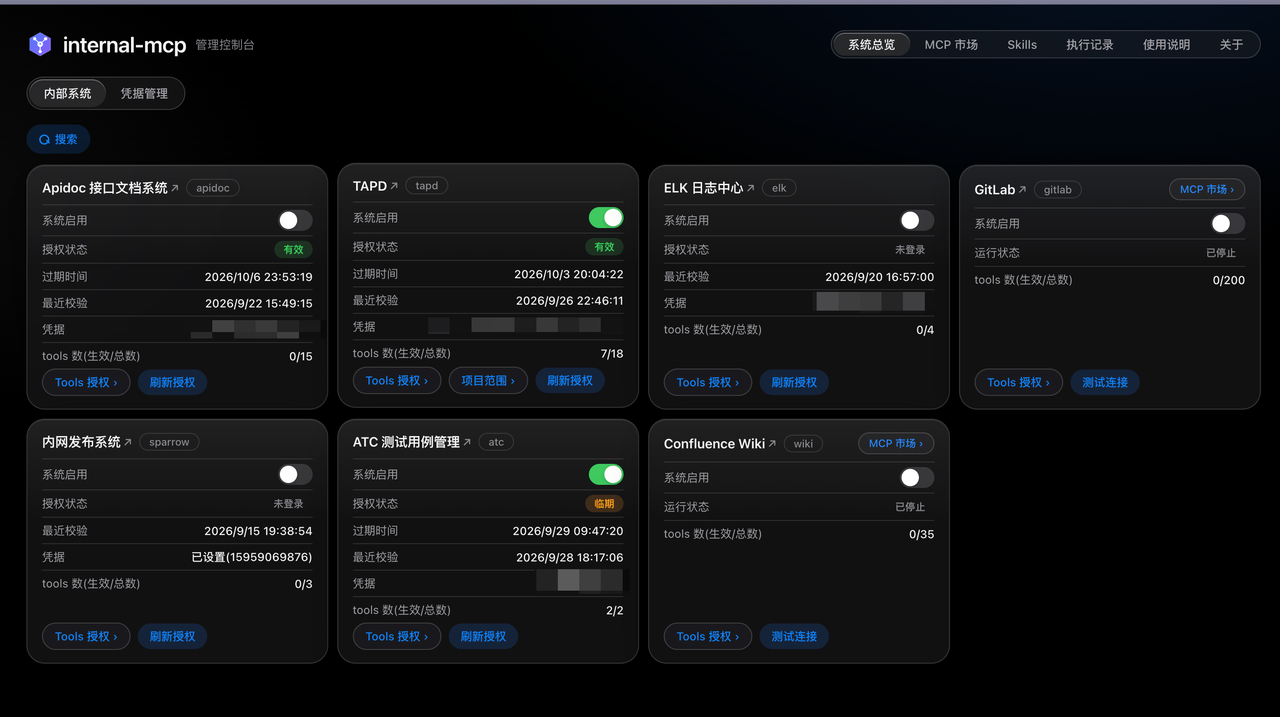
Task: Enable 系统启用 switch for GitLab
Action: (x=1228, y=224)
